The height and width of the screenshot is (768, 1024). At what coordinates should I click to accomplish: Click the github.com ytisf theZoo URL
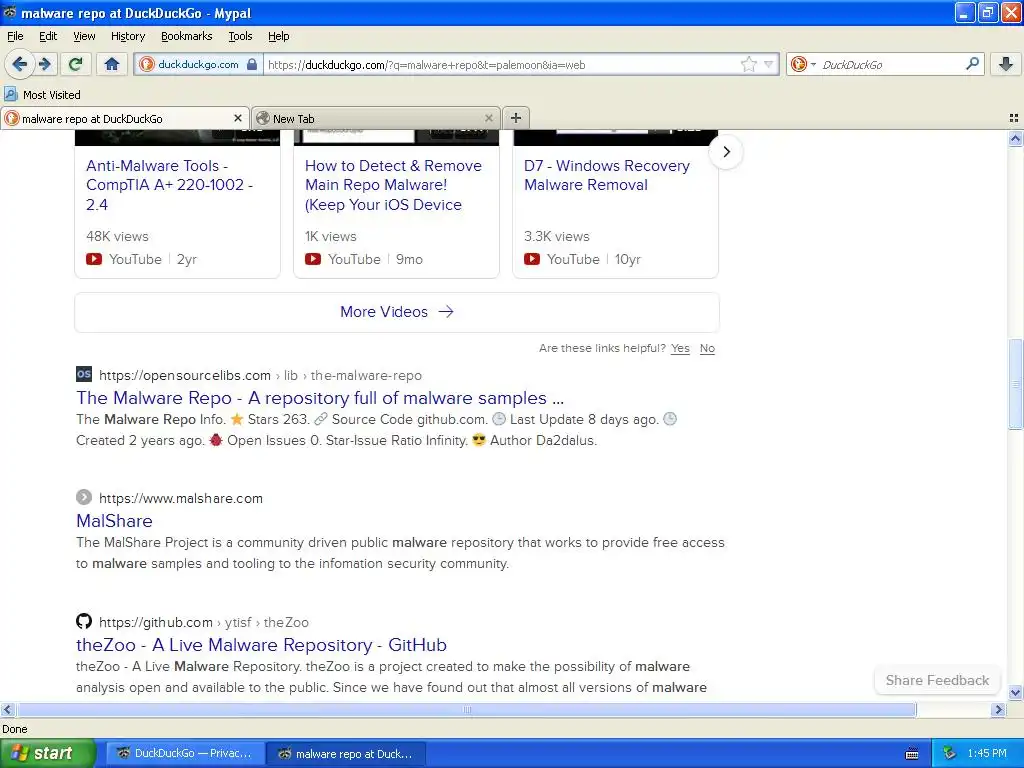coord(204,622)
